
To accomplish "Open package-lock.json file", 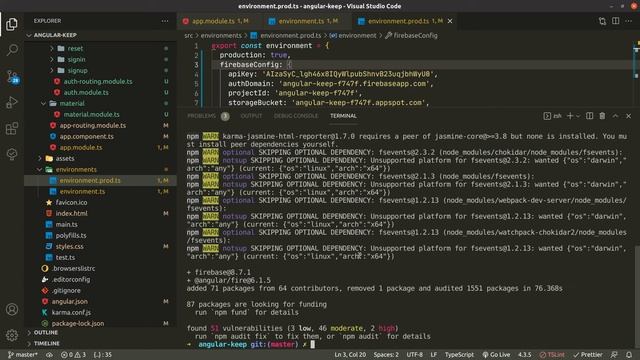I will point(100,324).
